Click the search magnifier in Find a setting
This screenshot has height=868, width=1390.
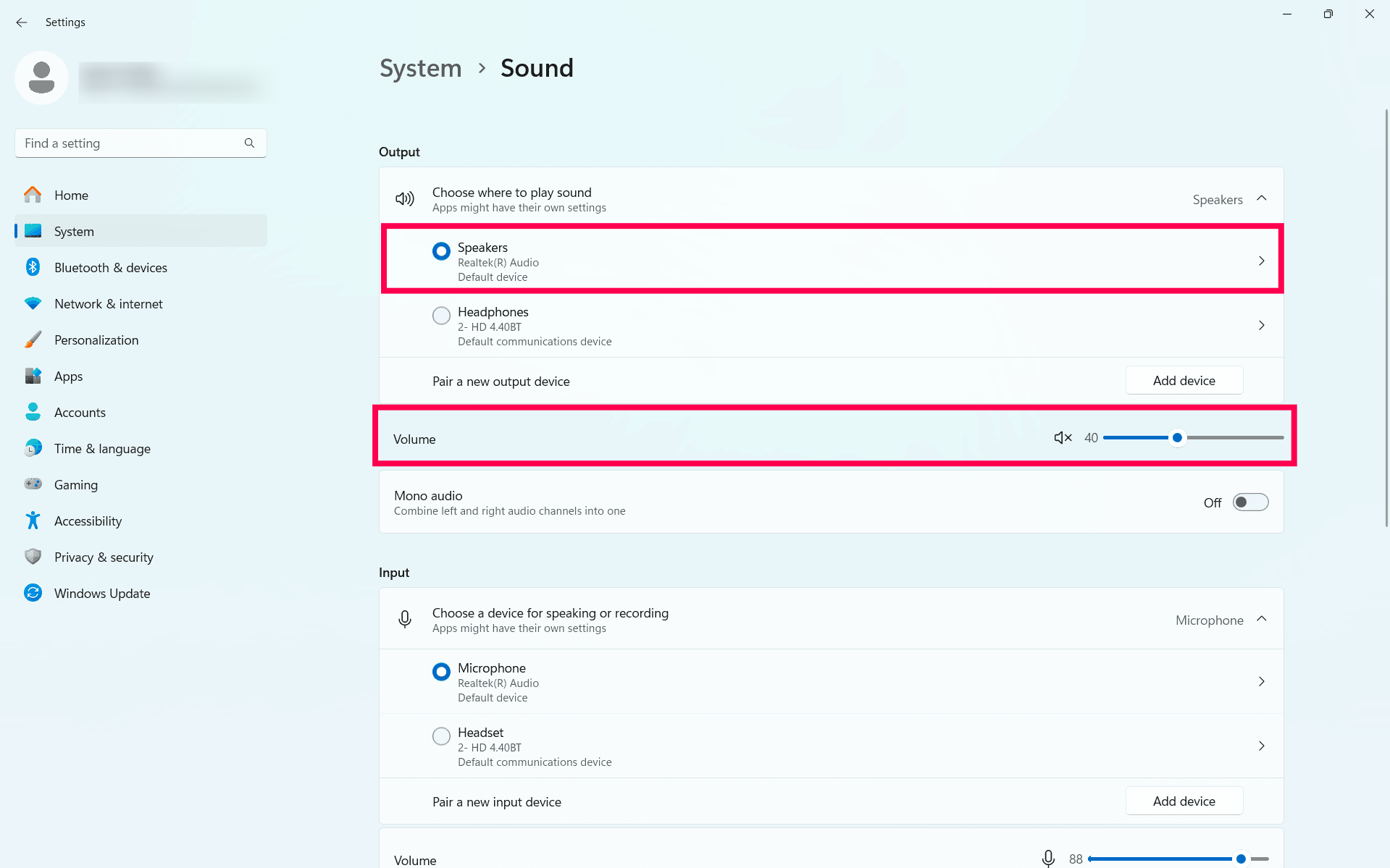tap(249, 143)
